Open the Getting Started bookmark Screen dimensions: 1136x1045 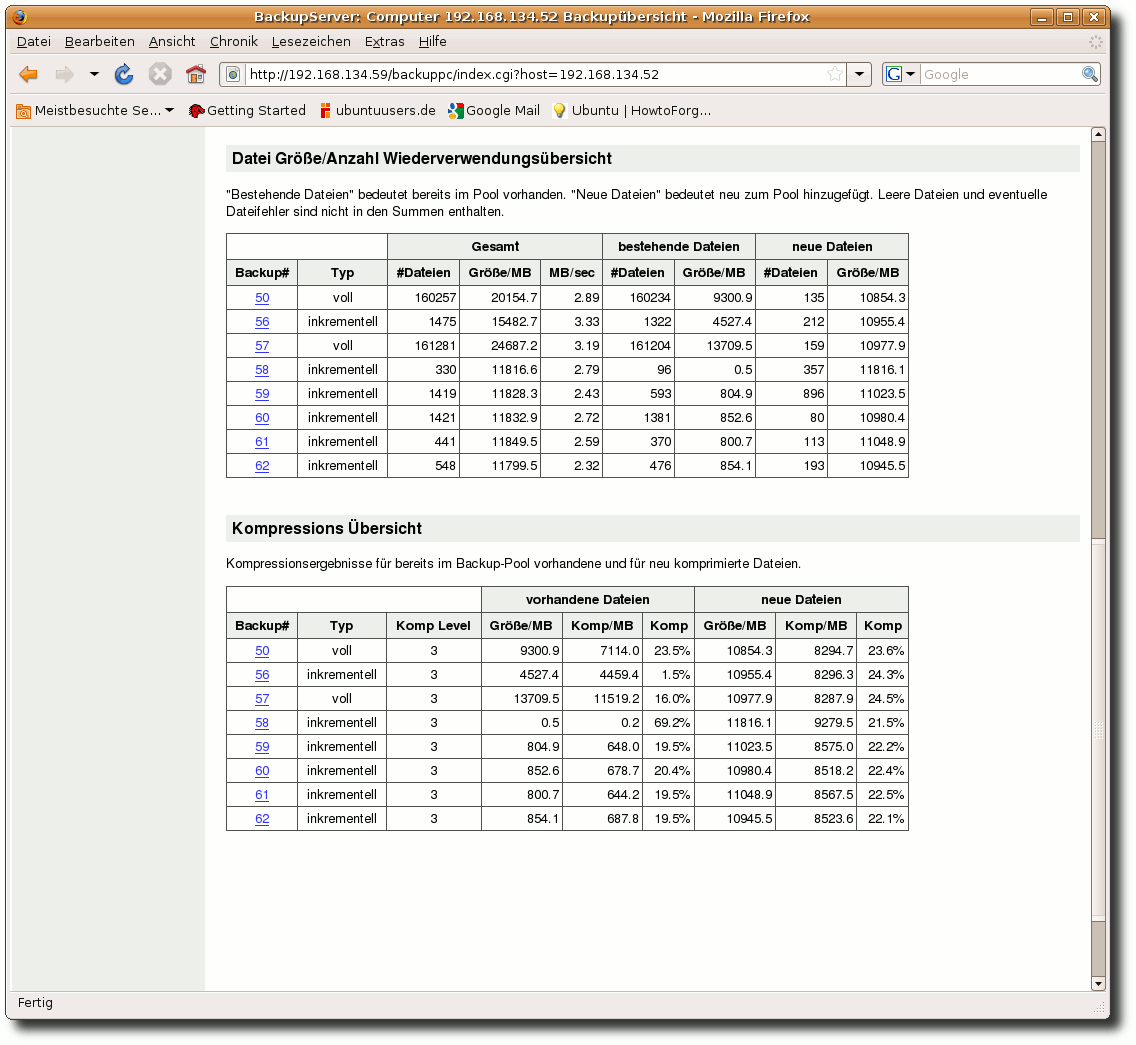click(247, 110)
